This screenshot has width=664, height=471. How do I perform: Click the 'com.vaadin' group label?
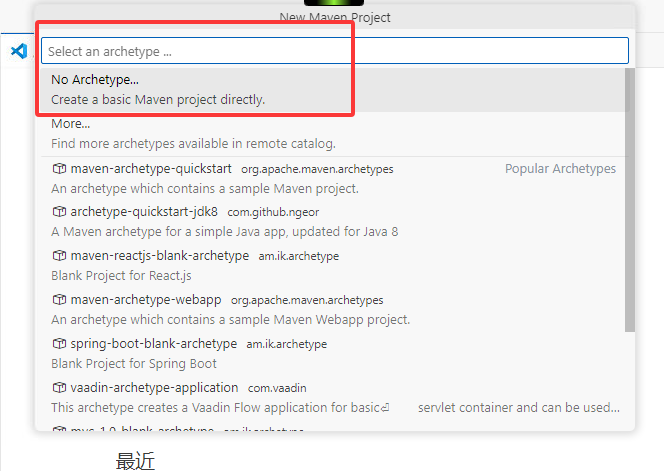pyautogui.click(x=277, y=388)
